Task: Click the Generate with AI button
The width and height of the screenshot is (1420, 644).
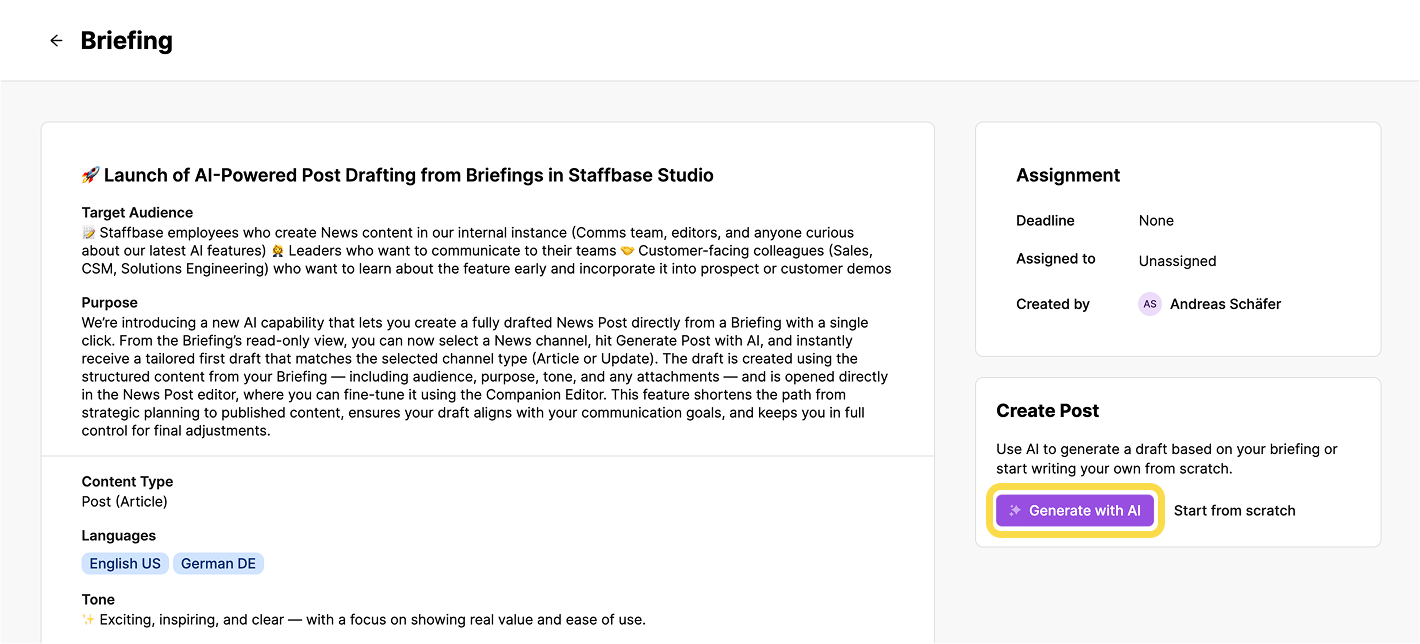Action: tap(1075, 510)
